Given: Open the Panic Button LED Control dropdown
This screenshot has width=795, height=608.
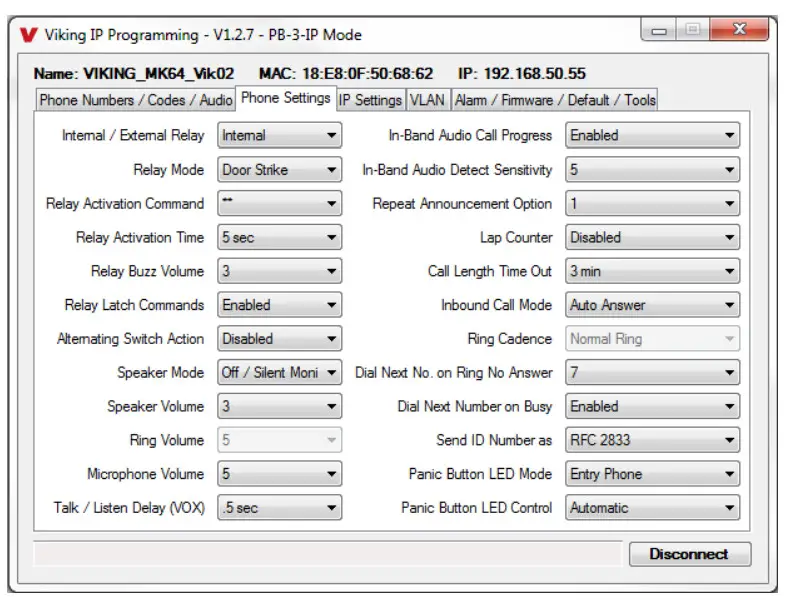Looking at the screenshot, I should pyautogui.click(x=653, y=508).
